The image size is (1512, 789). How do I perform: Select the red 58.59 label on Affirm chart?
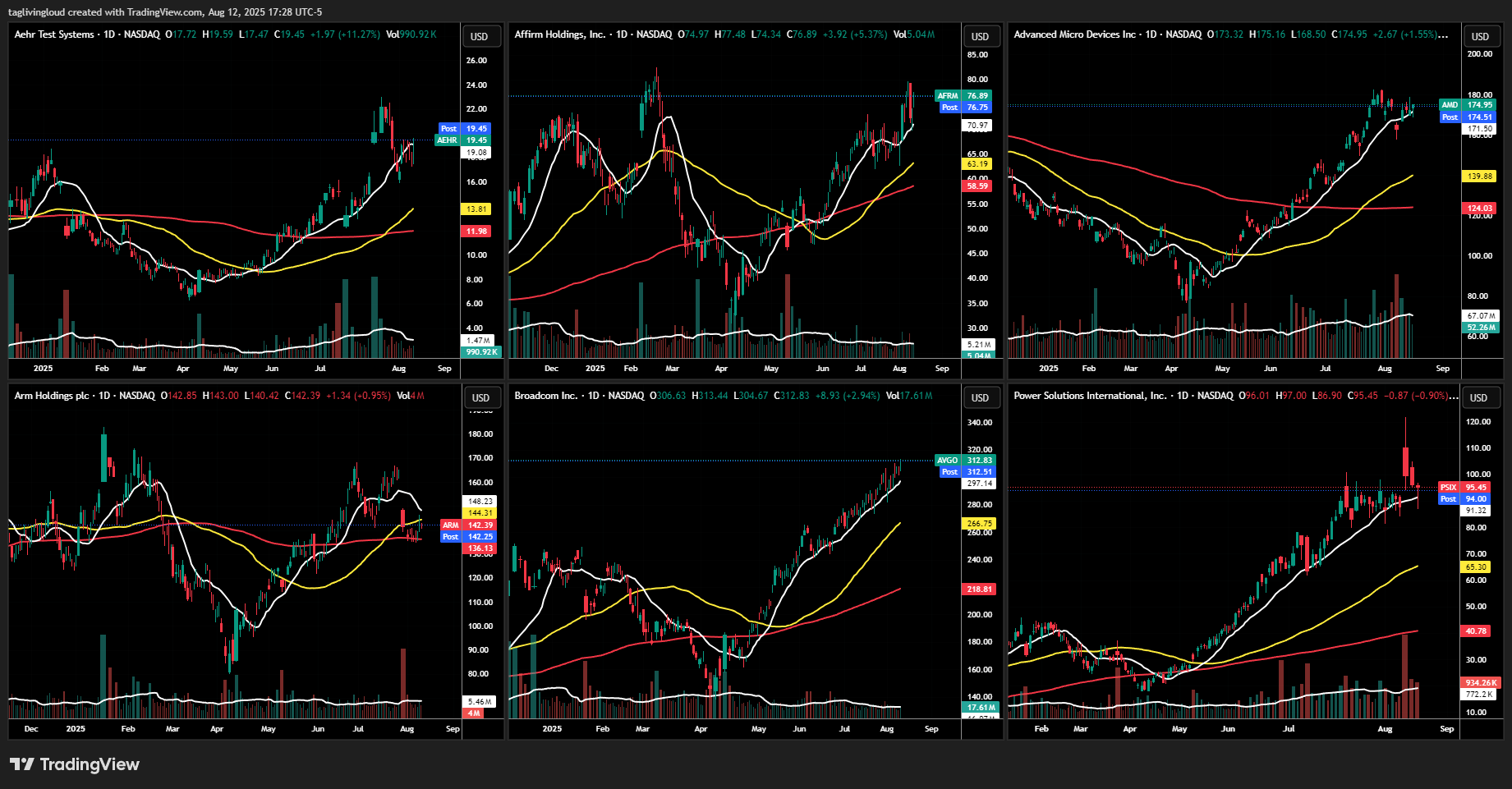(977, 186)
